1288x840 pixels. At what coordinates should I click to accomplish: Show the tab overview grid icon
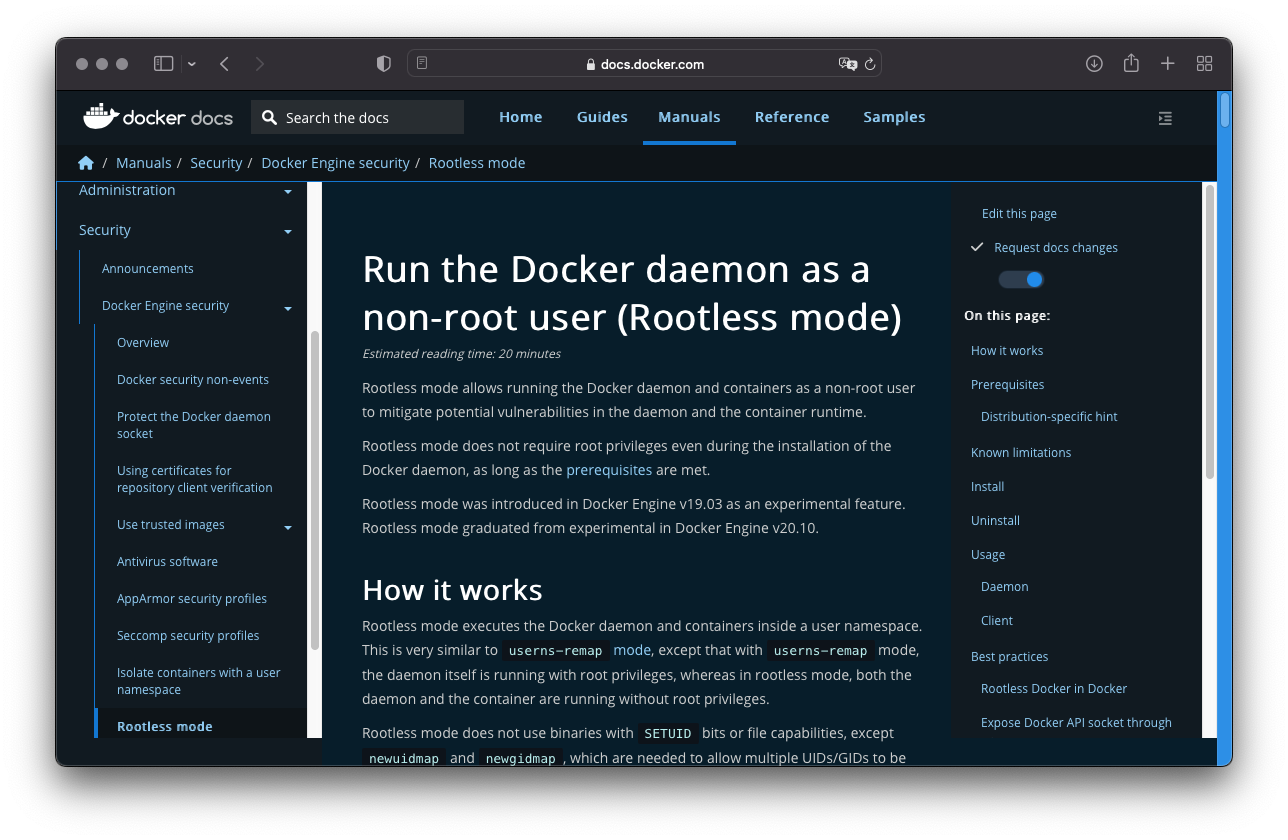[1204, 63]
